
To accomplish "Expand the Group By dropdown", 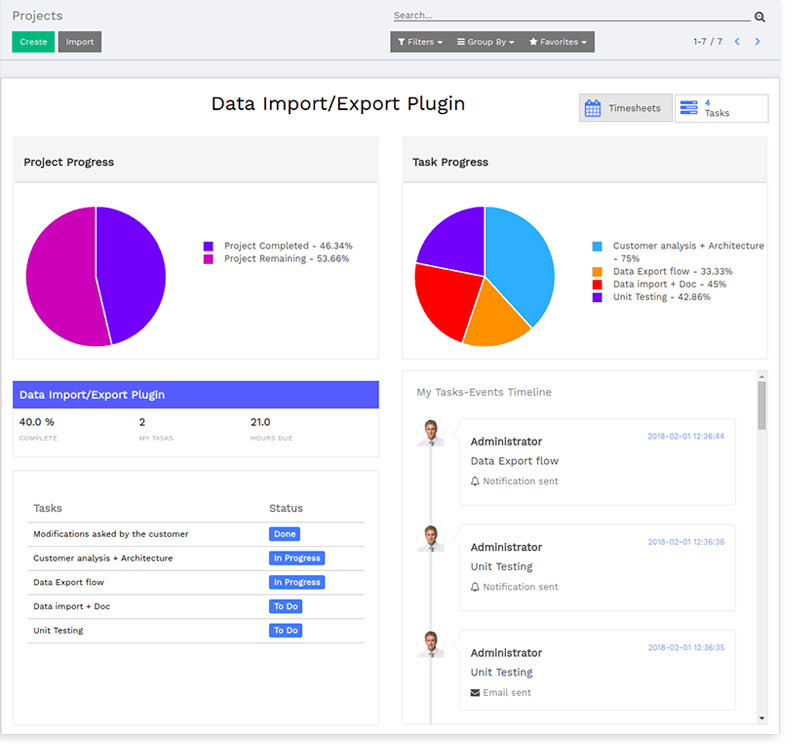I will click(x=485, y=42).
